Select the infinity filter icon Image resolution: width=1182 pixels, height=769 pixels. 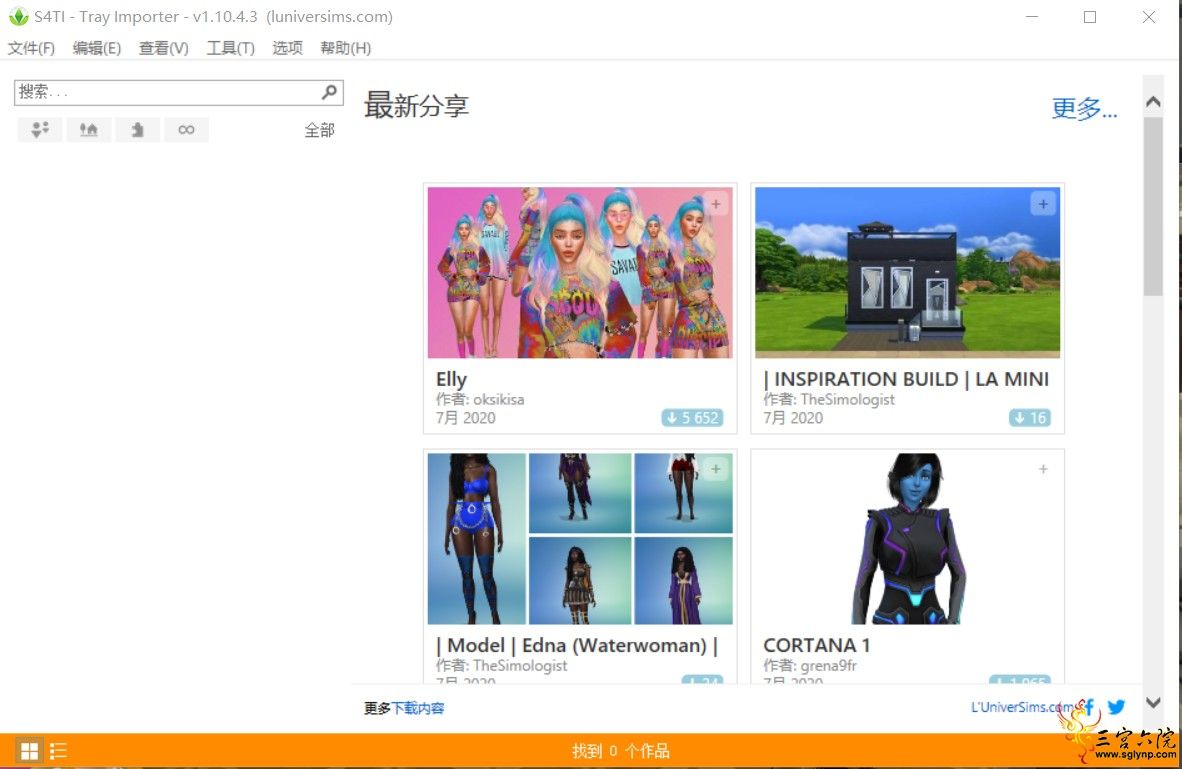click(x=186, y=130)
